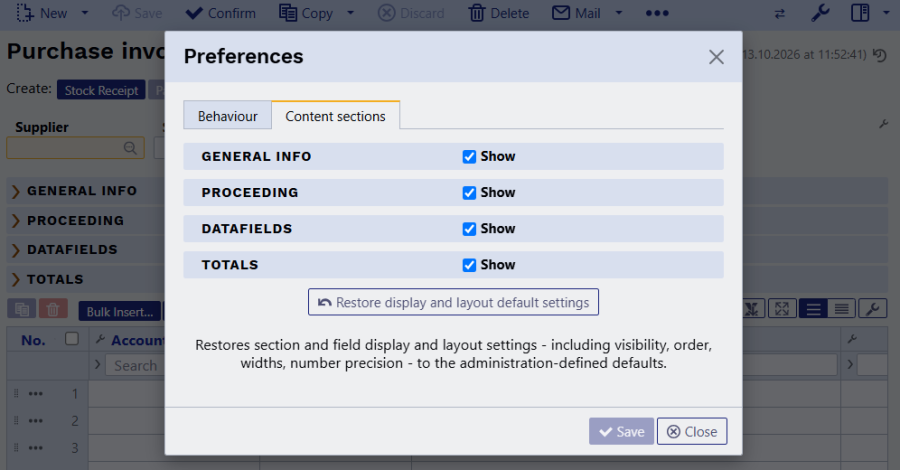Click the No. column header
Image resolution: width=900 pixels, height=470 pixels.
[x=33, y=340]
